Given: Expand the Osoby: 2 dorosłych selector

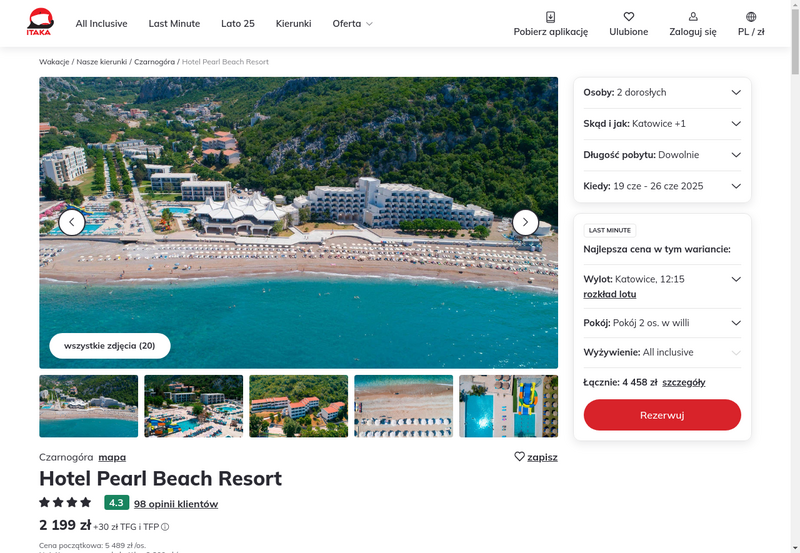Looking at the screenshot, I should click(x=662, y=92).
